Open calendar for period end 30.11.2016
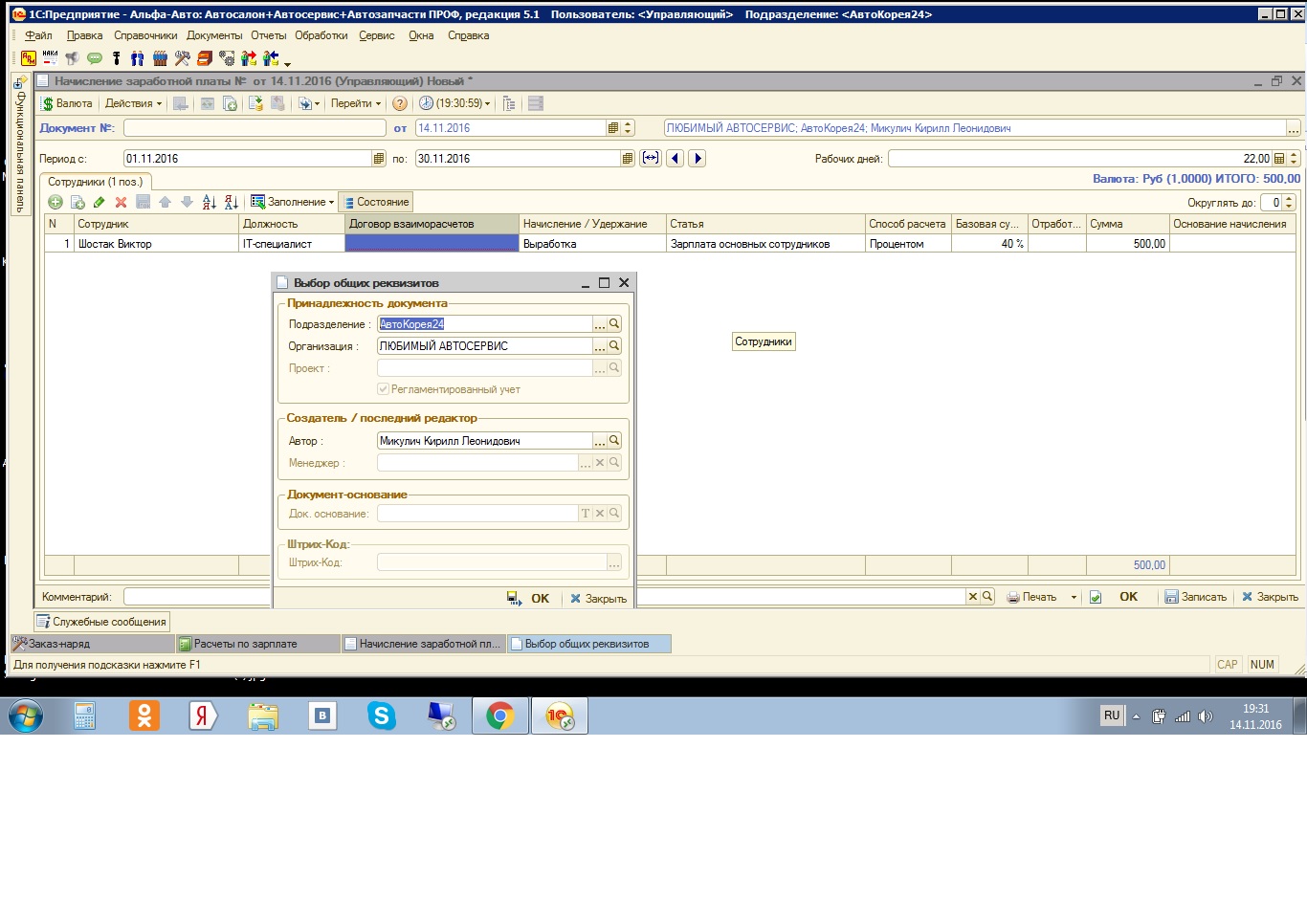 [628, 159]
